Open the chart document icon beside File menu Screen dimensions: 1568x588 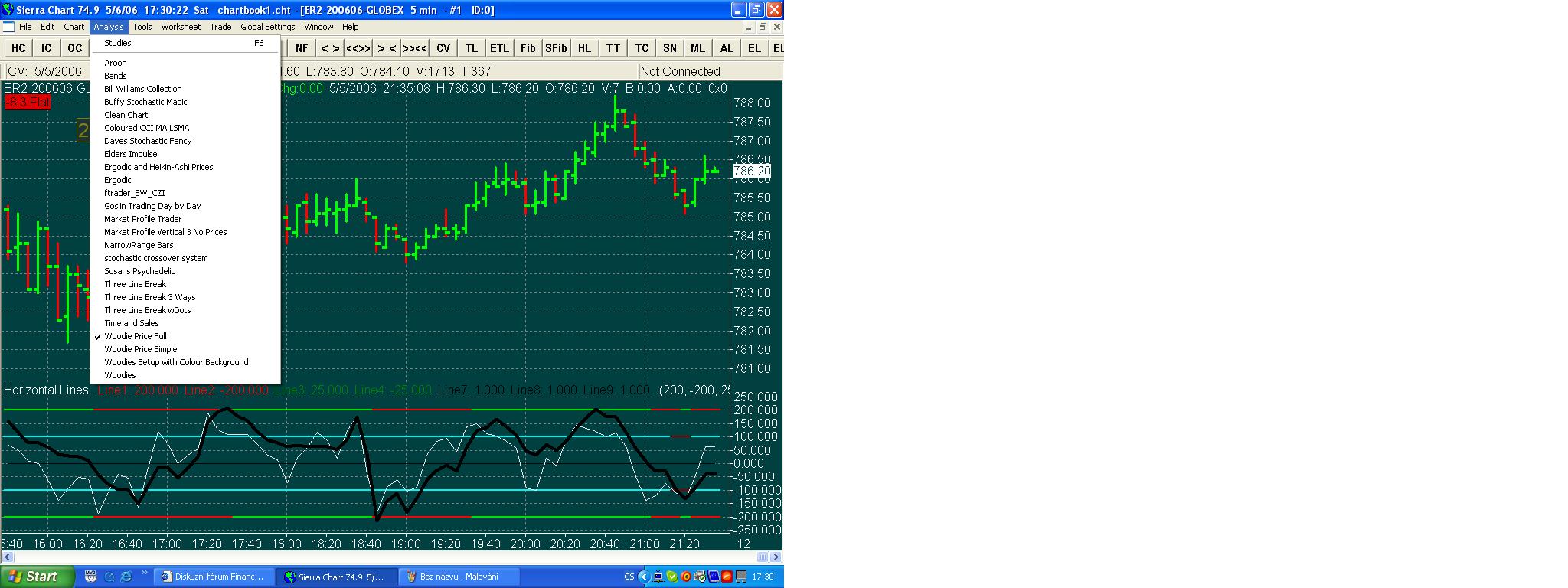(8, 27)
